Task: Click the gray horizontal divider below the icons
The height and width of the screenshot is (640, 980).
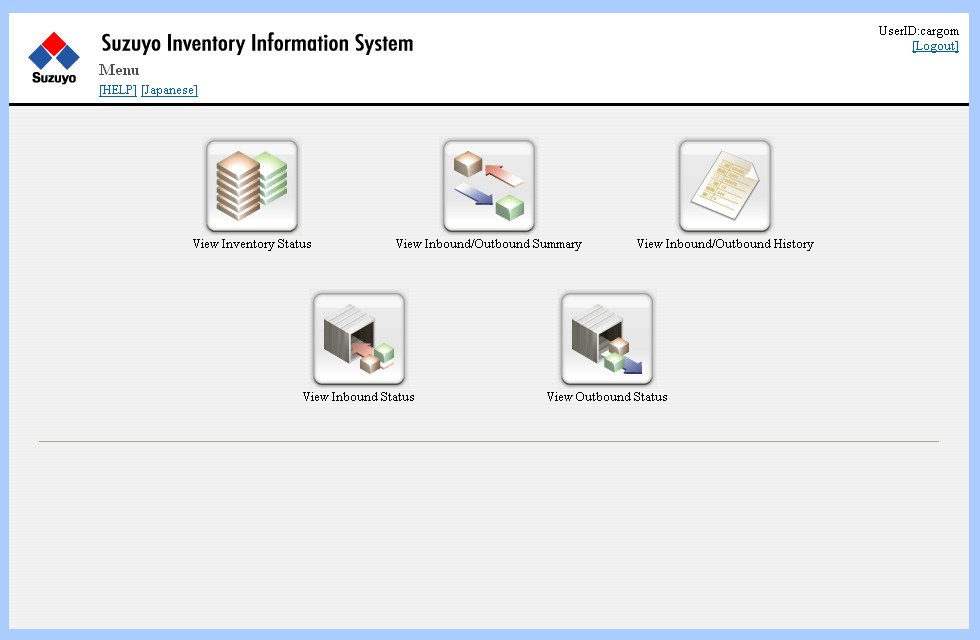Action: tap(488, 441)
